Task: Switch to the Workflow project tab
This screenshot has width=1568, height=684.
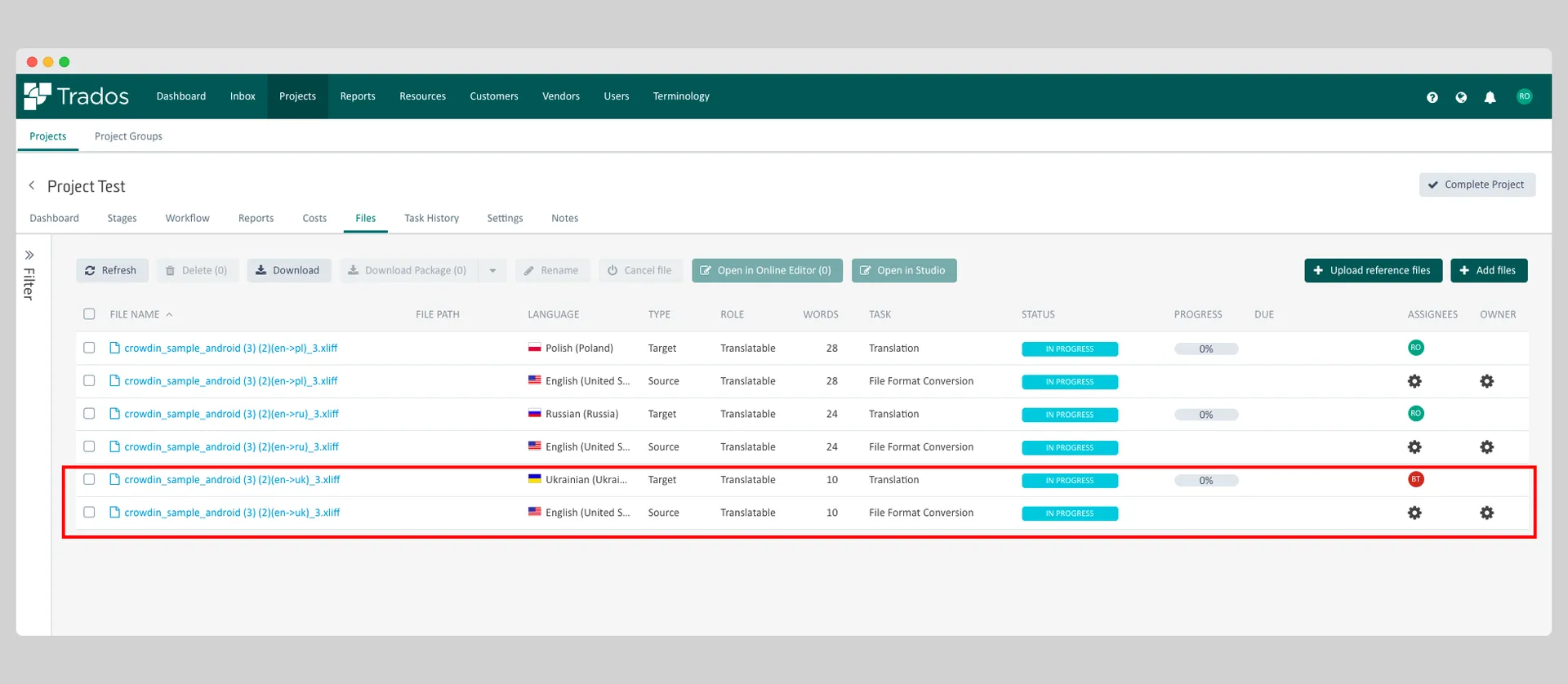Action: pyautogui.click(x=187, y=218)
